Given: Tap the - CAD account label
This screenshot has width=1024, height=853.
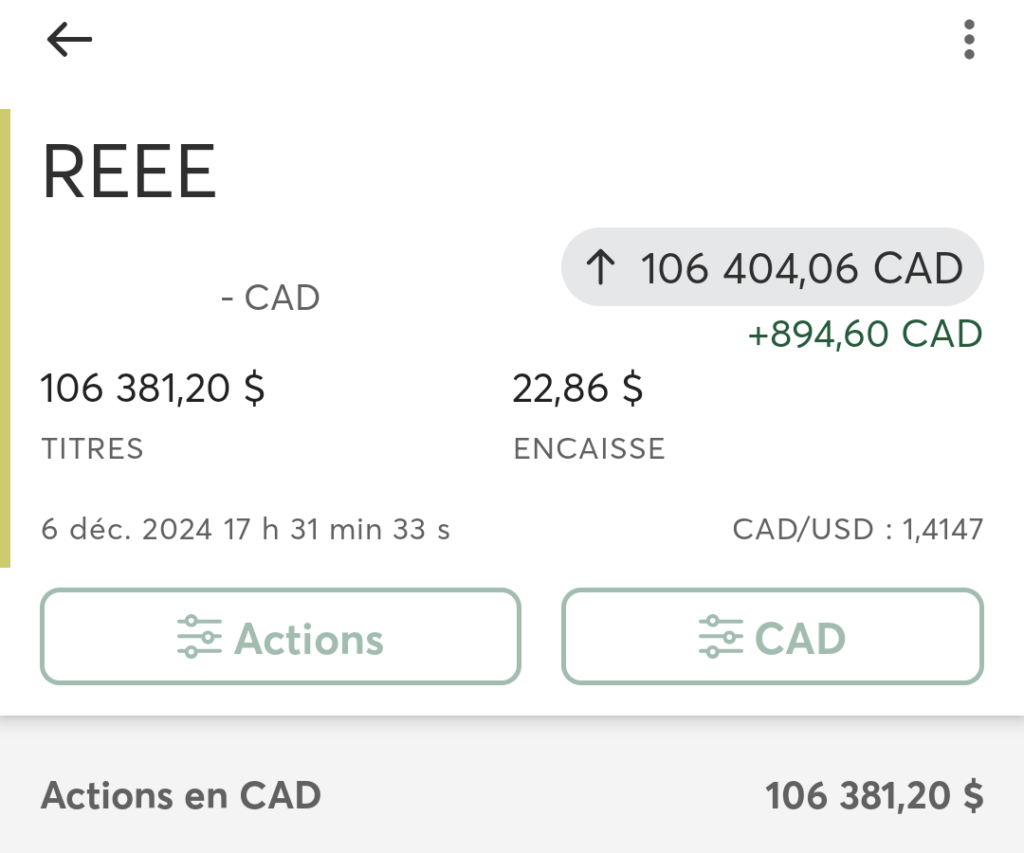Looking at the screenshot, I should 270,298.
